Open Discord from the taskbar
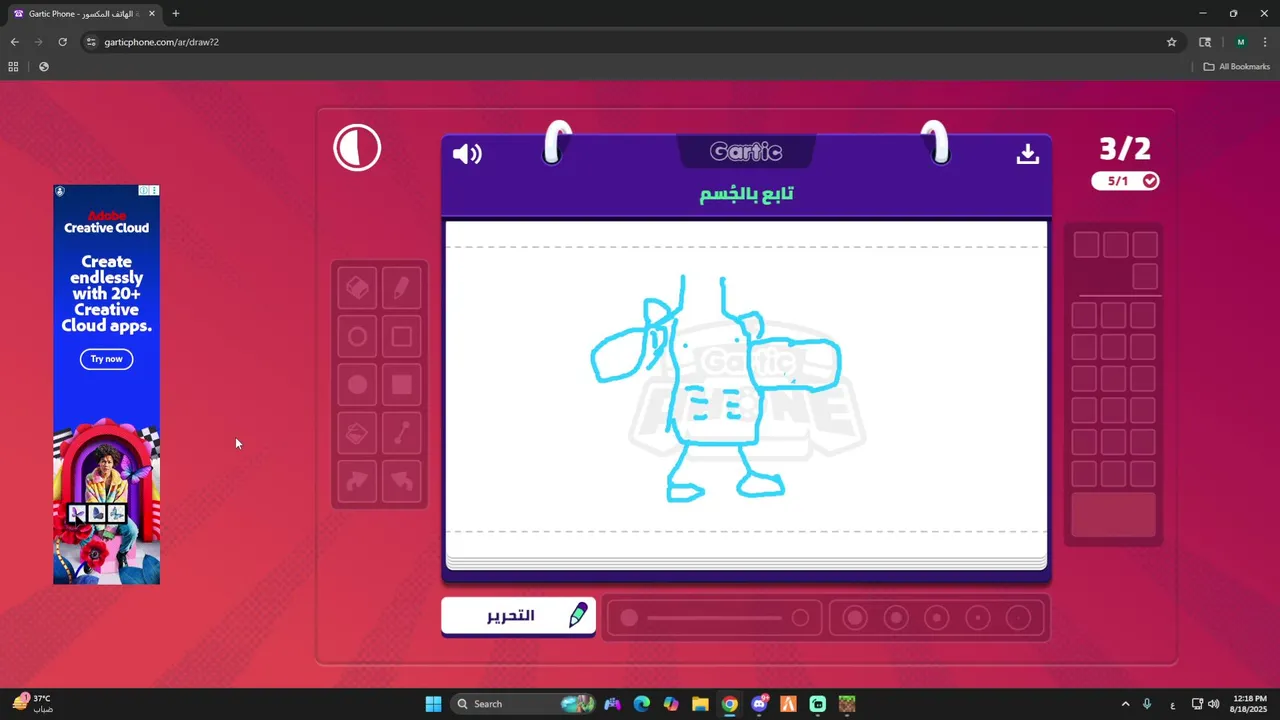1280x720 pixels. [759, 704]
